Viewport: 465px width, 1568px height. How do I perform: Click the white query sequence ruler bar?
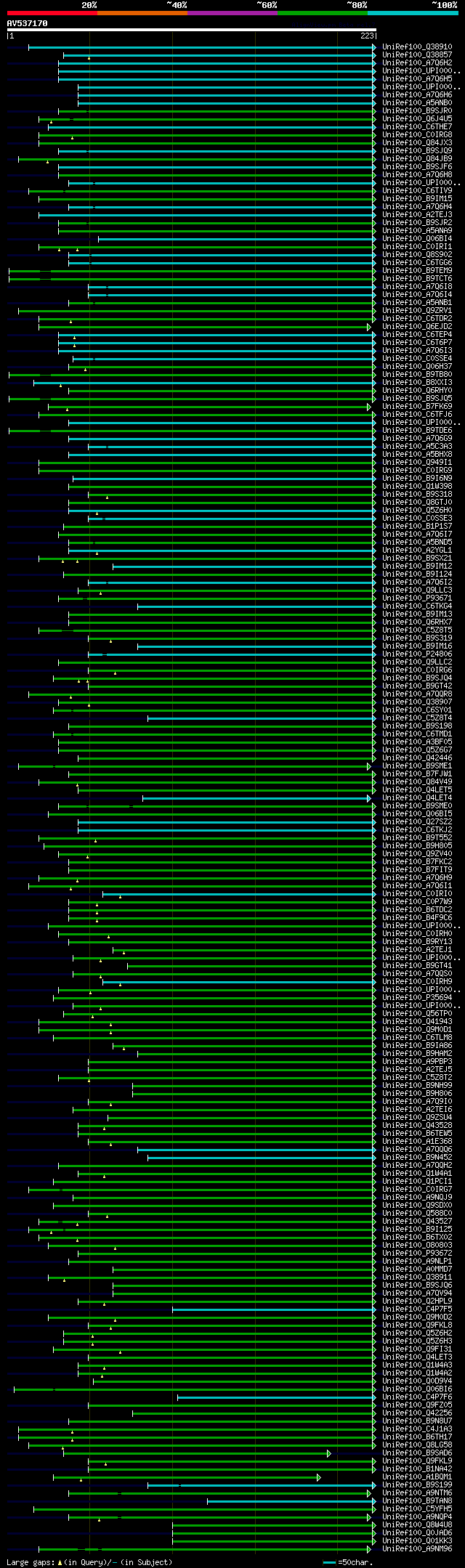(x=192, y=30)
